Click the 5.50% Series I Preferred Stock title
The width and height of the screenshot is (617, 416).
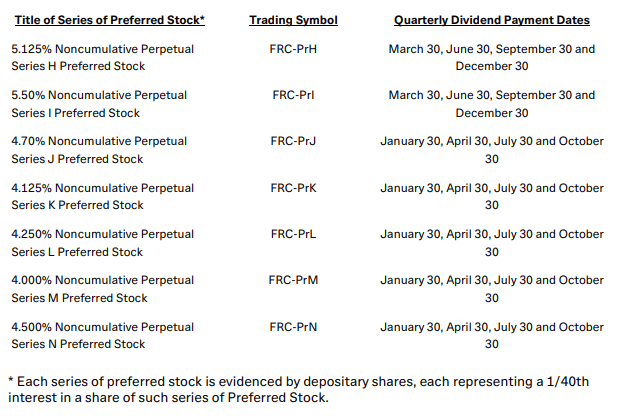(x=99, y=104)
